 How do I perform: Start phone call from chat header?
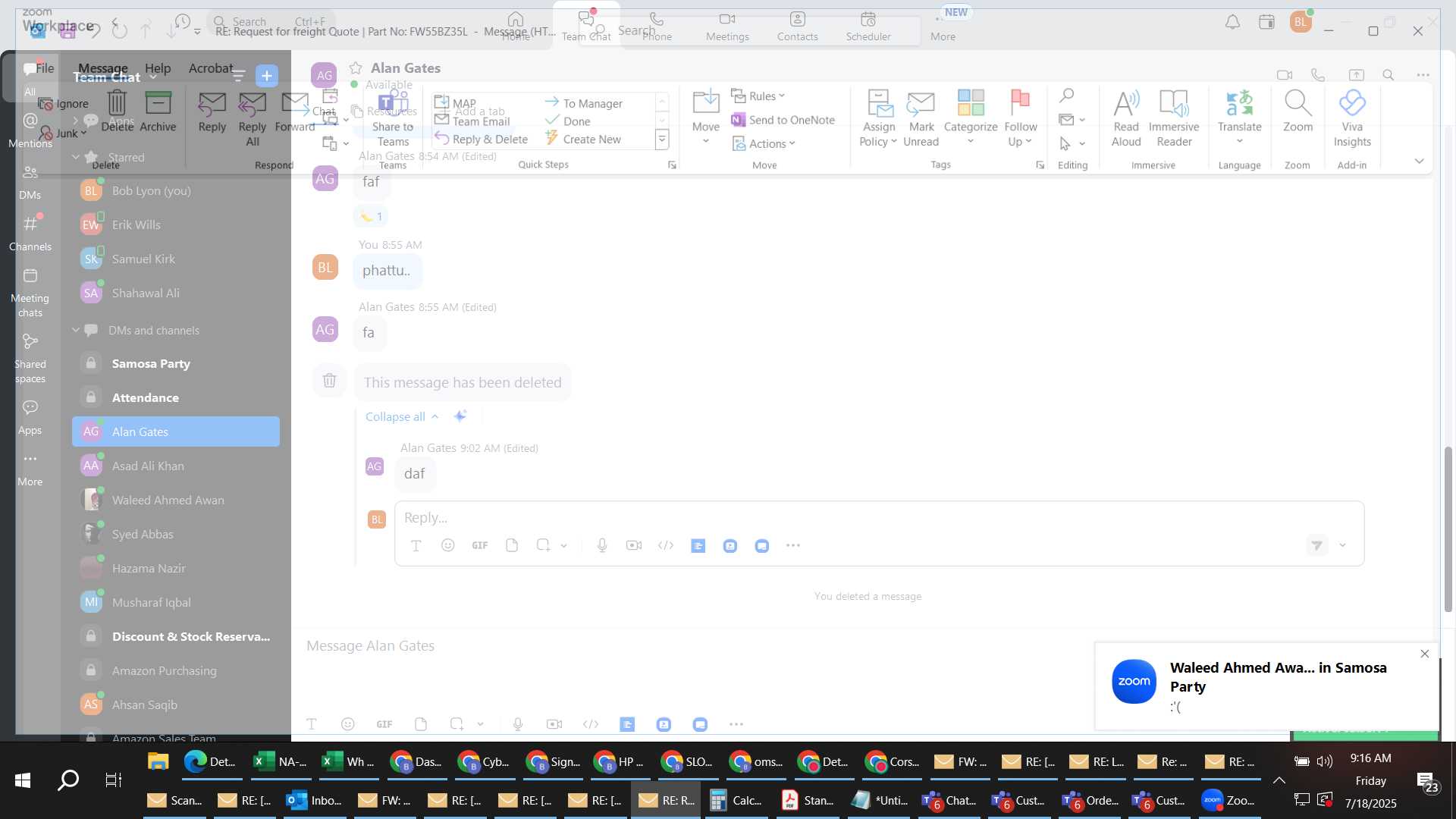1318,75
